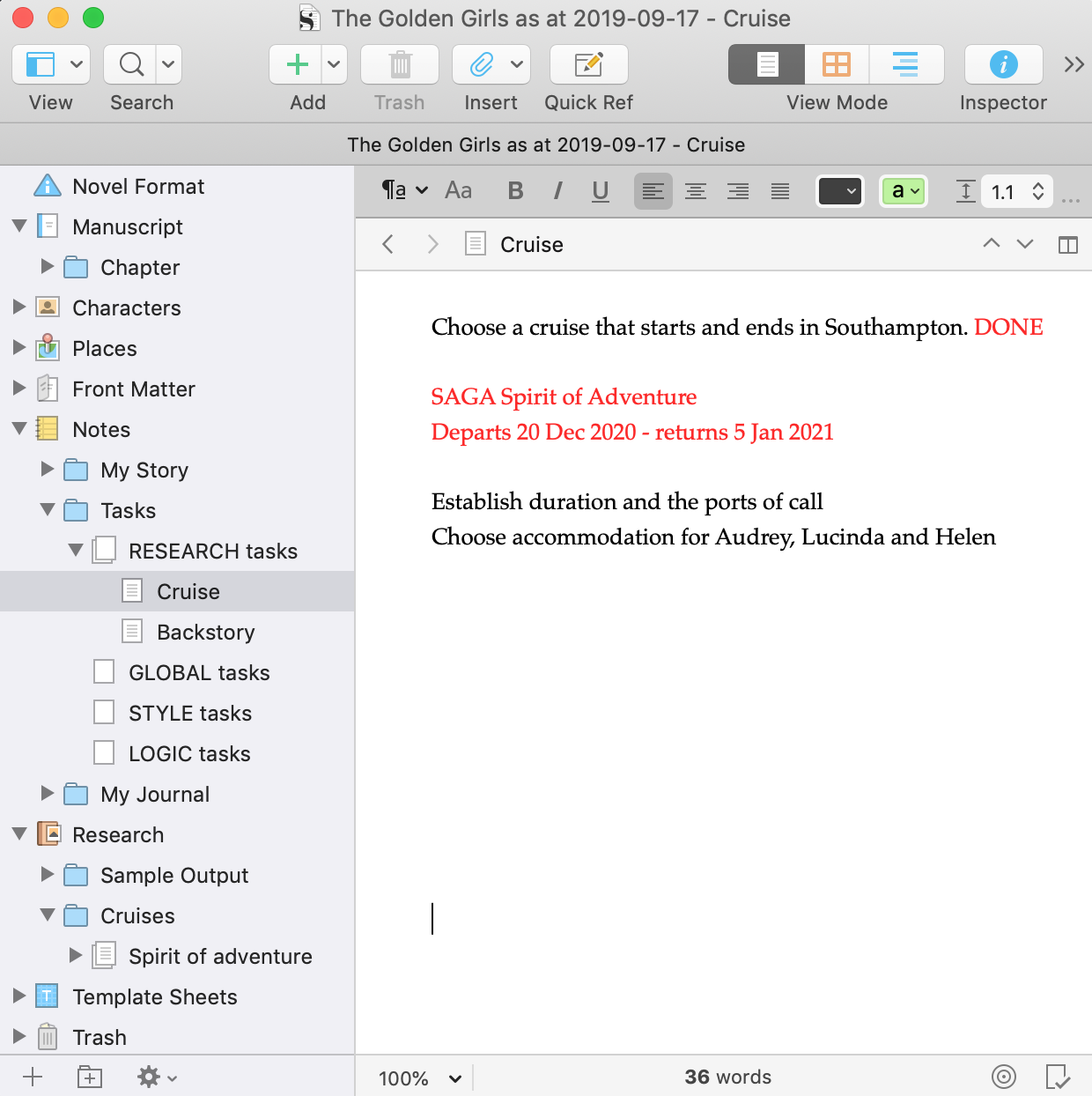The image size is (1092, 1096).
Task: Click the green Add plus icon
Action: 298,64
